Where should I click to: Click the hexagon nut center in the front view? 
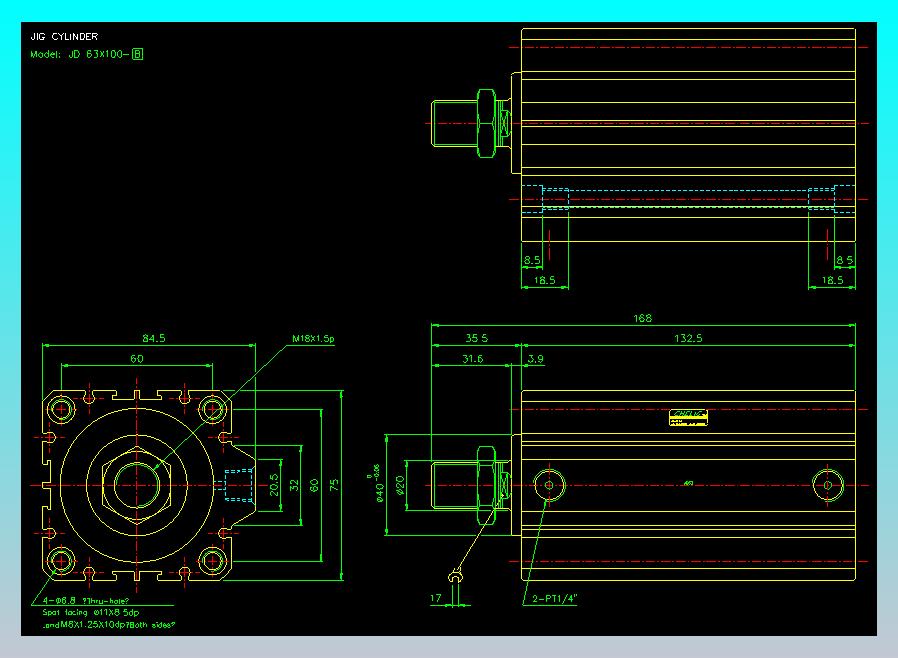point(136,485)
